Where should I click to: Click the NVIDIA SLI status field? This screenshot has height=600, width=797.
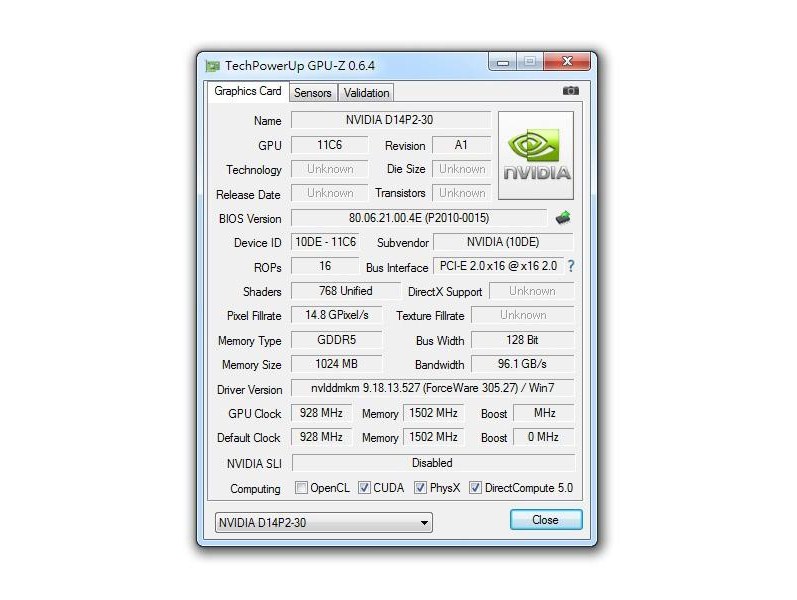click(x=432, y=463)
